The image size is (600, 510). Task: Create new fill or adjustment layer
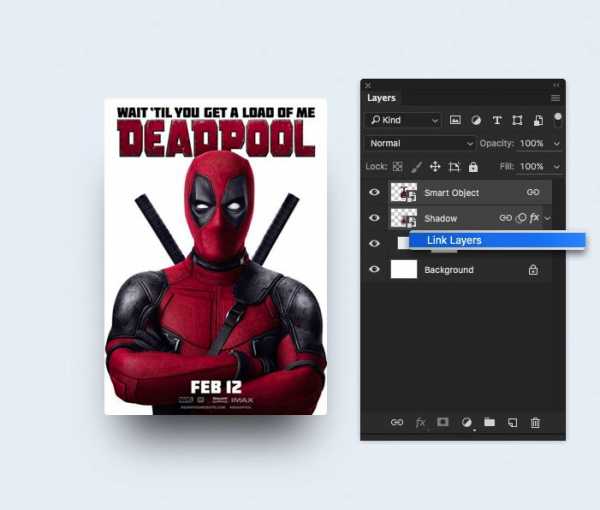pos(466,423)
